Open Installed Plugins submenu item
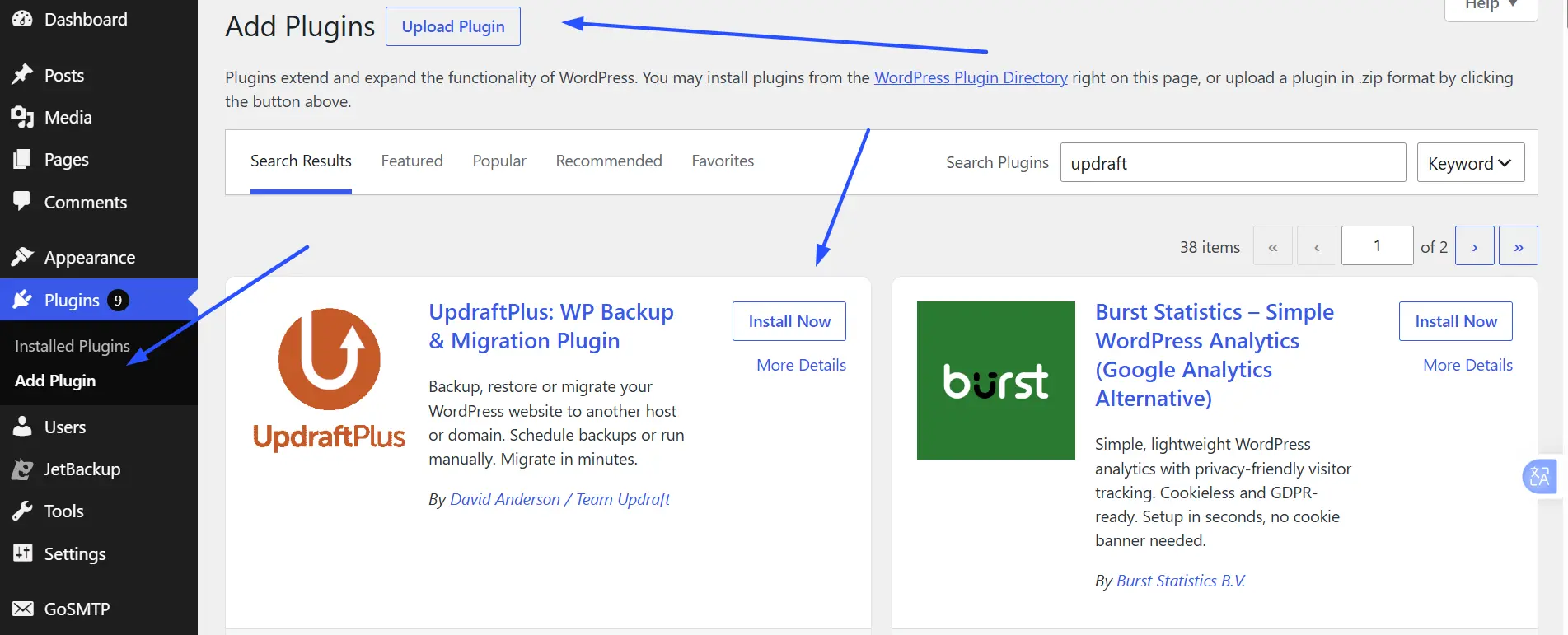Screen dimensions: 1568x635 click(x=73, y=346)
